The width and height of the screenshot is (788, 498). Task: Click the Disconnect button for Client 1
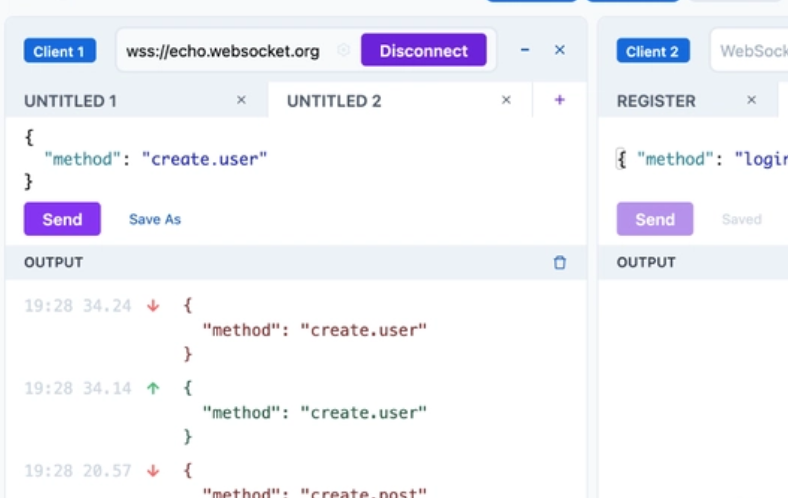423,50
